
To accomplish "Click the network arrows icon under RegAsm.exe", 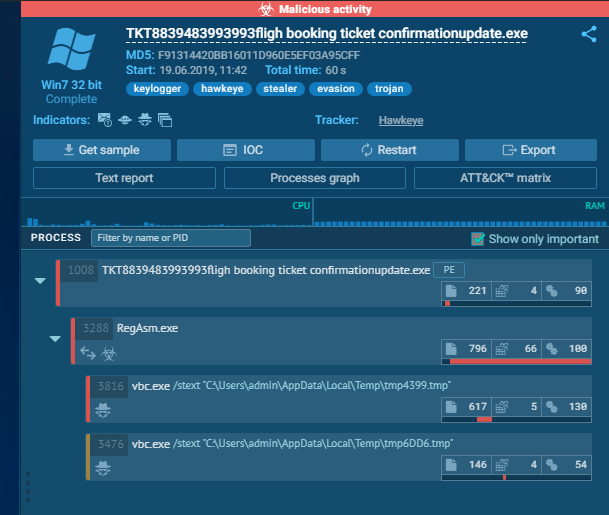I will coord(88,353).
